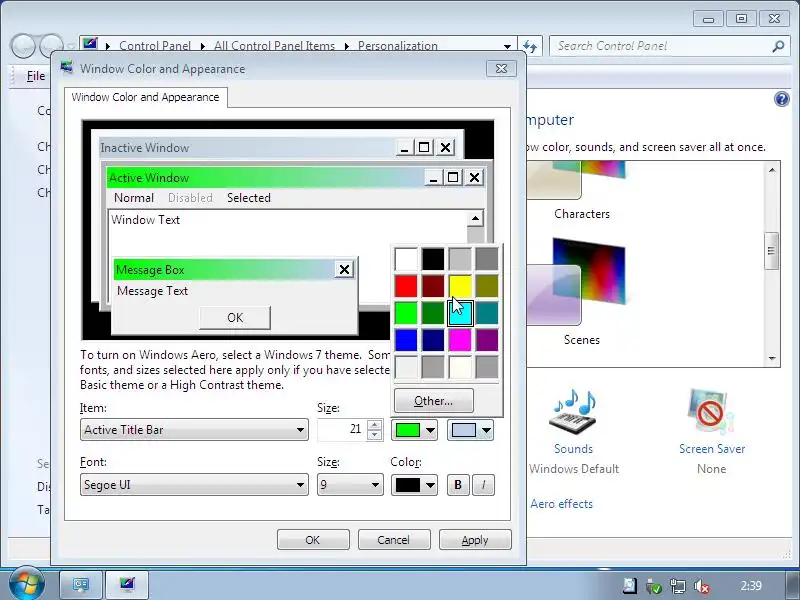Click Message Text in the preview
800x600 pixels.
click(x=153, y=291)
